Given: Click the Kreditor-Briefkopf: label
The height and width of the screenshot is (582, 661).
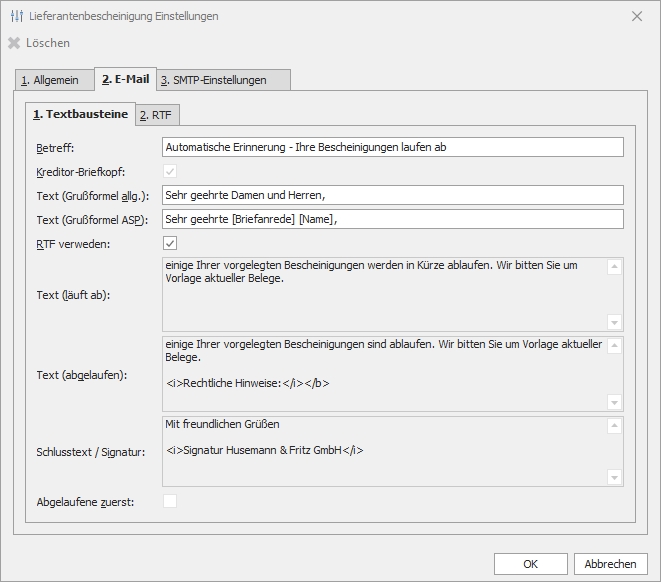Looking at the screenshot, I should click(81, 172).
